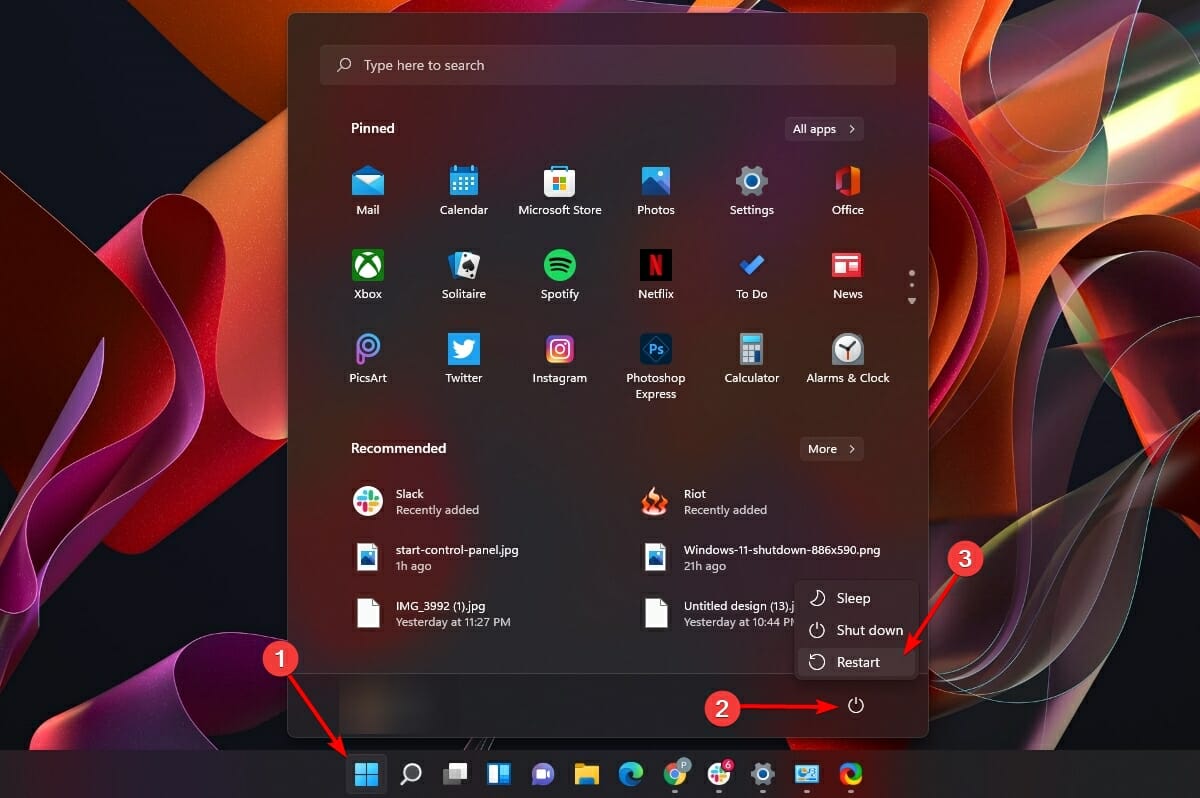The height and width of the screenshot is (798, 1200).
Task: Choose Shut down from the power menu
Action: (x=856, y=630)
